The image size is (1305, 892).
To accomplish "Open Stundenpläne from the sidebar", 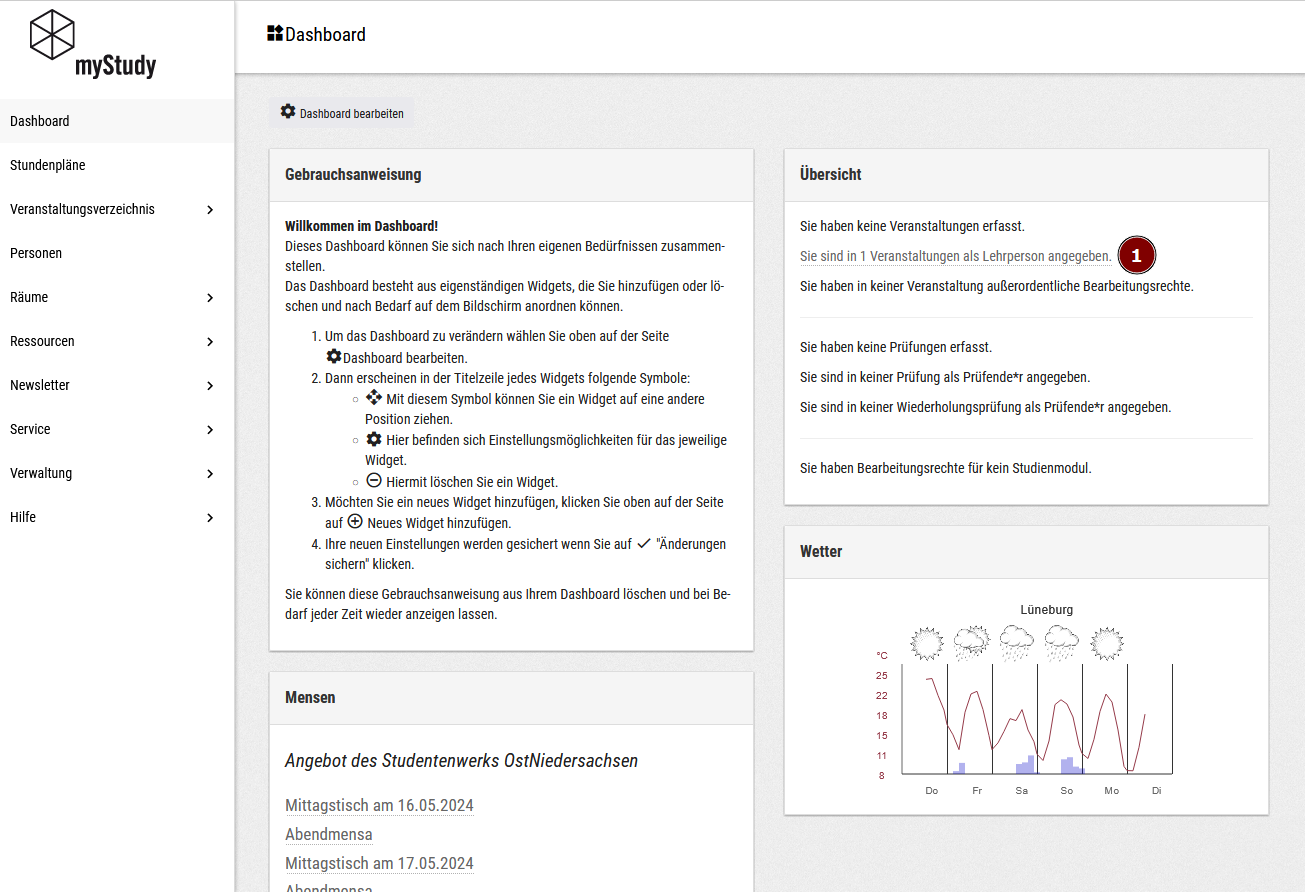I will coord(48,165).
